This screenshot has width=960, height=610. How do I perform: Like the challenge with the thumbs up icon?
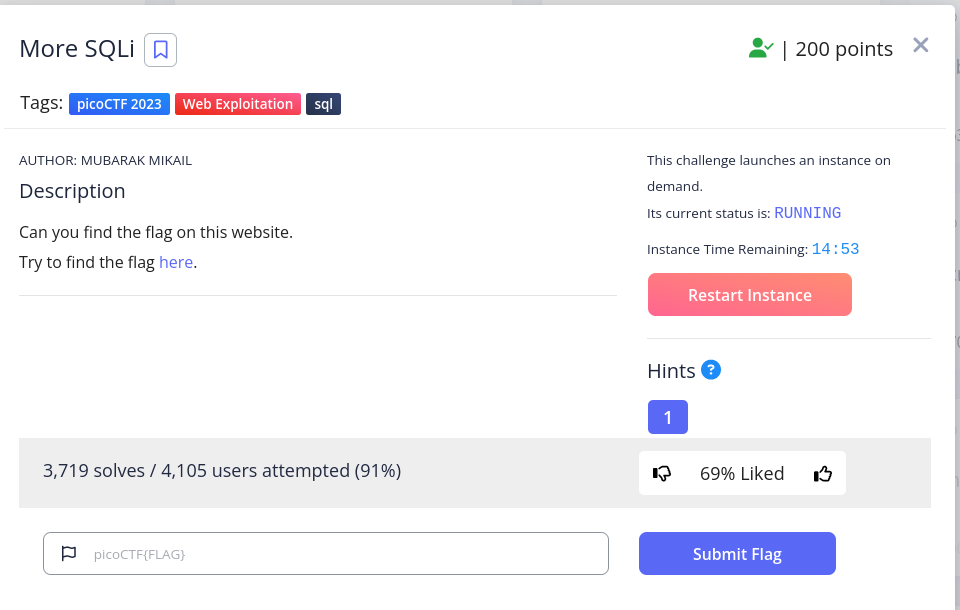click(x=822, y=473)
